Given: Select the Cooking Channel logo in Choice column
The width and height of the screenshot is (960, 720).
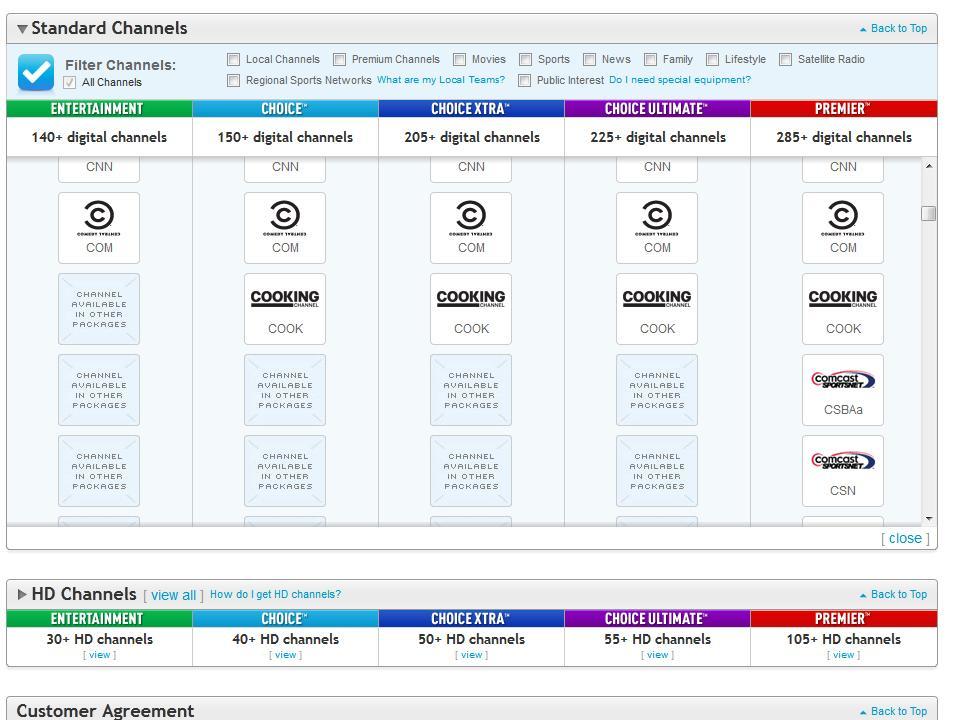Looking at the screenshot, I should (x=285, y=298).
